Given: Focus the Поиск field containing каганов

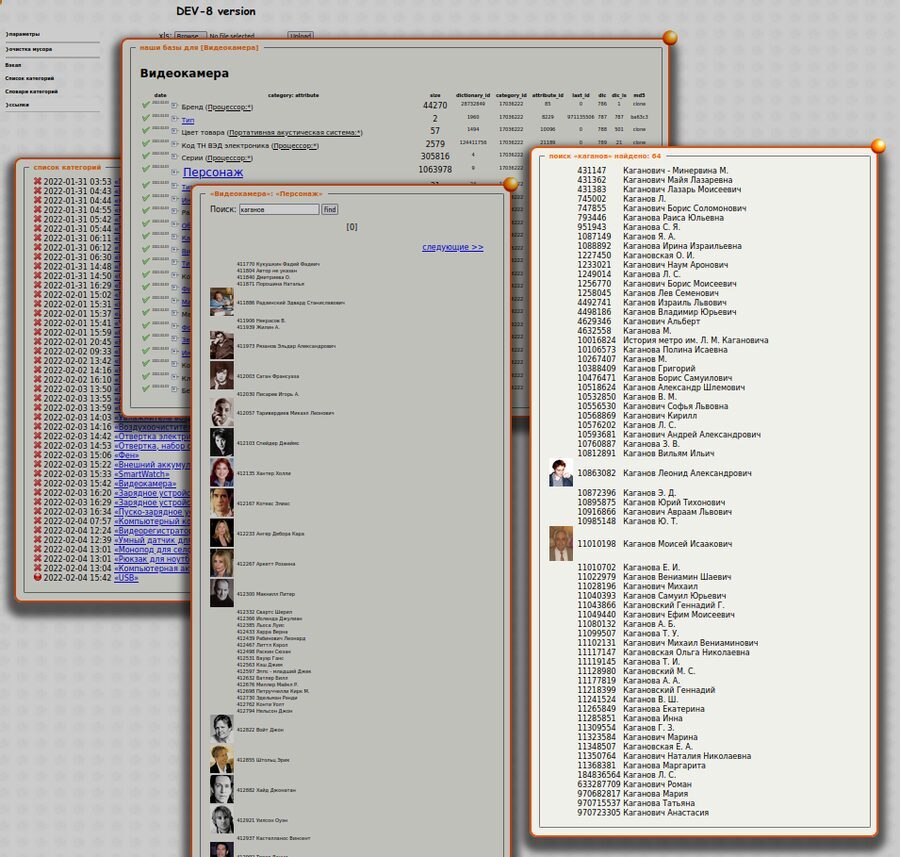Looking at the screenshot, I should [279, 210].
